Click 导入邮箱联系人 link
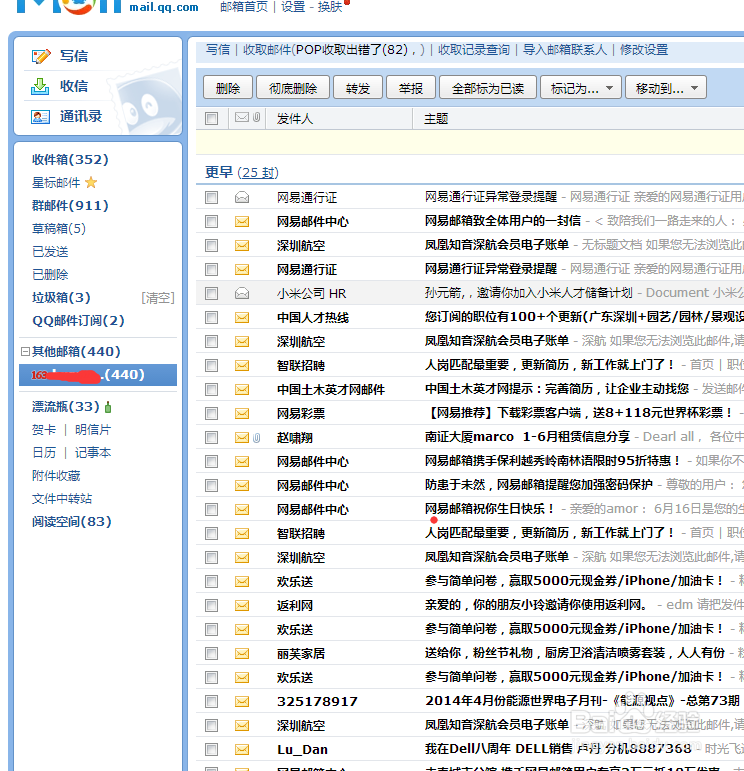This screenshot has height=771, width=744. click(x=565, y=50)
